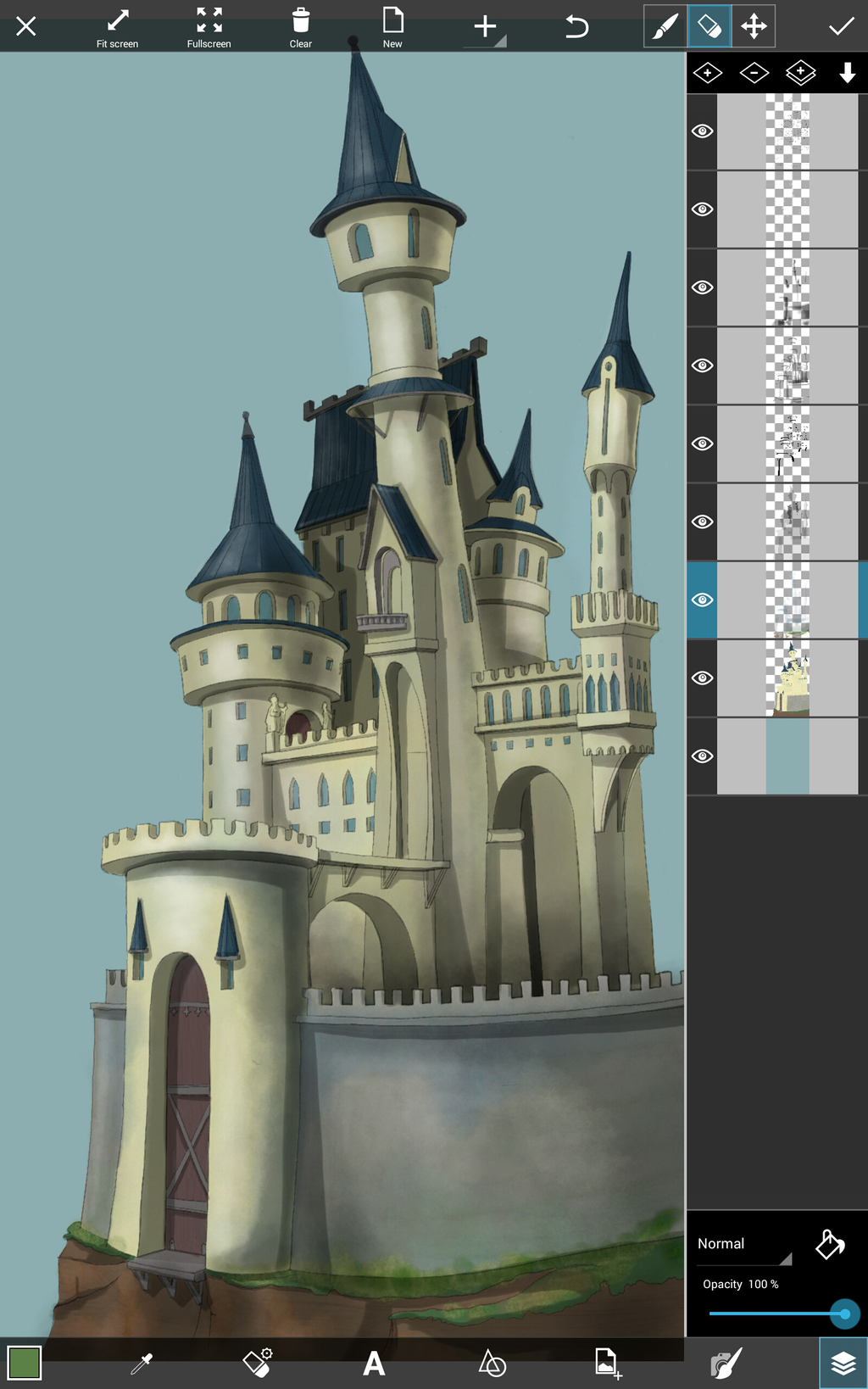Screen dimensions: 868x1389
Task: Open eraser settings icon
Action: (x=258, y=1363)
